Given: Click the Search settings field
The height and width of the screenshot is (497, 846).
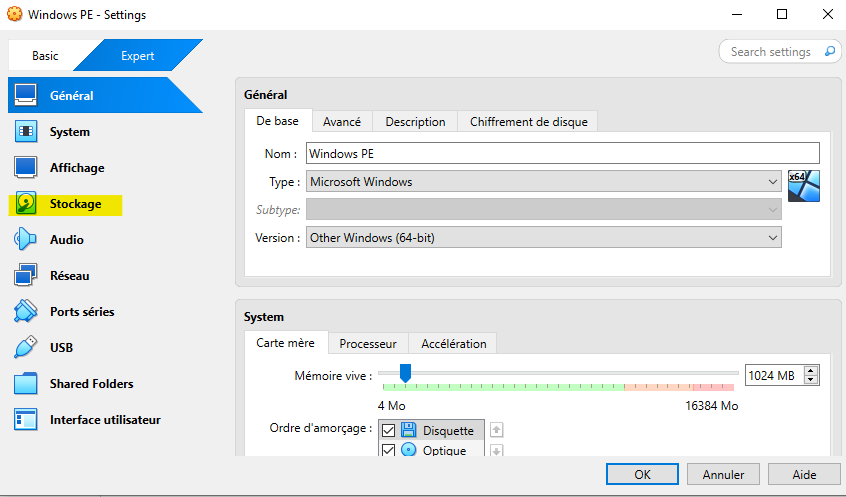Looking at the screenshot, I should tap(770, 51).
